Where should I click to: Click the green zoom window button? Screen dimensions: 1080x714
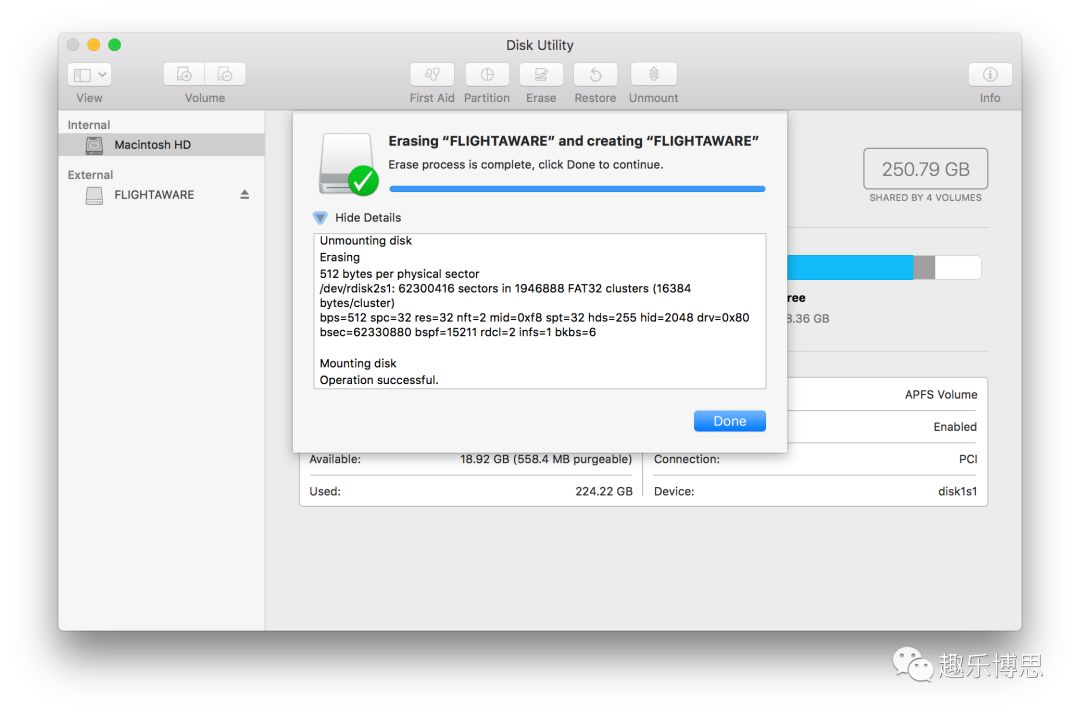click(x=115, y=45)
